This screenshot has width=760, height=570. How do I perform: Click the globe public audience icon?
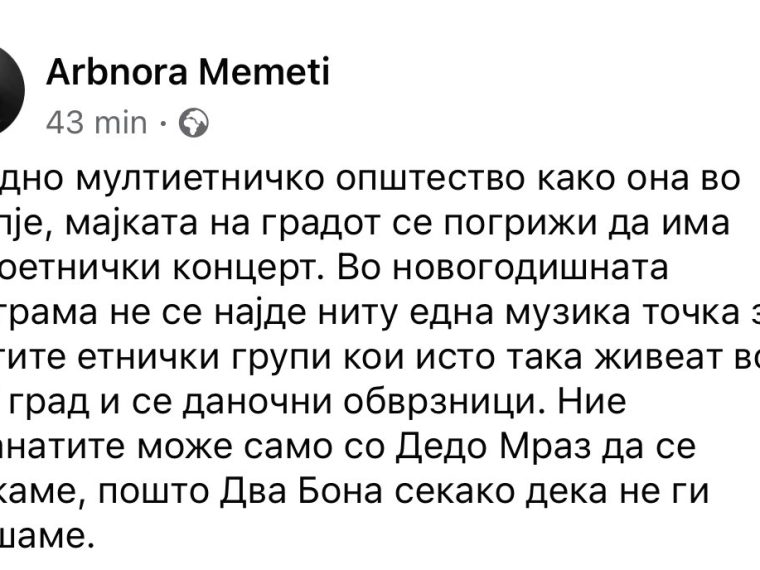[x=194, y=123]
